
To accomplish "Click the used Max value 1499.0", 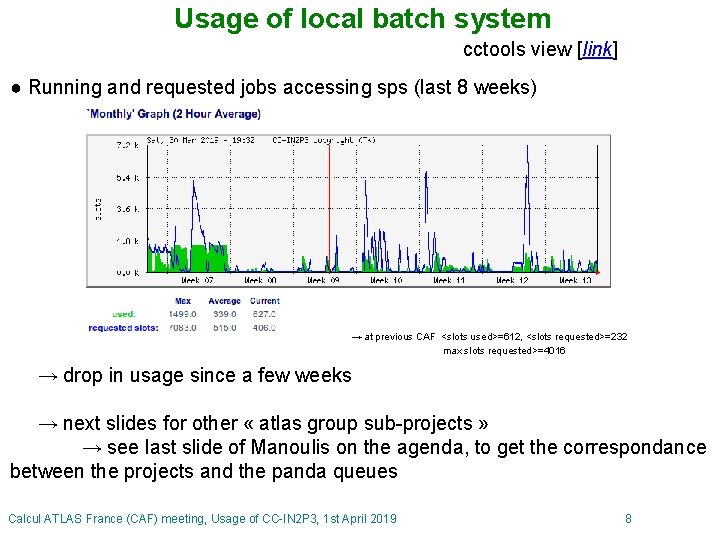I will pos(182,315).
